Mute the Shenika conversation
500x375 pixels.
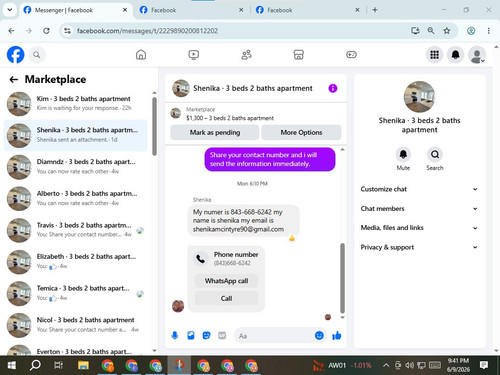(403, 154)
